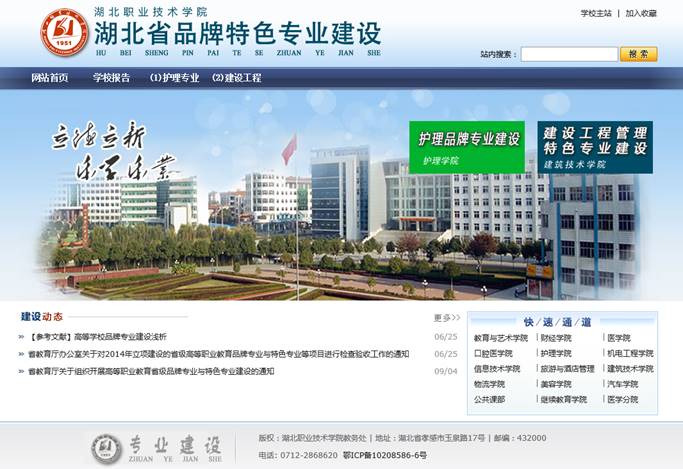The width and height of the screenshot is (683, 469).
Task: Open 教育与艺术学院 quick link
Action: (x=500, y=338)
